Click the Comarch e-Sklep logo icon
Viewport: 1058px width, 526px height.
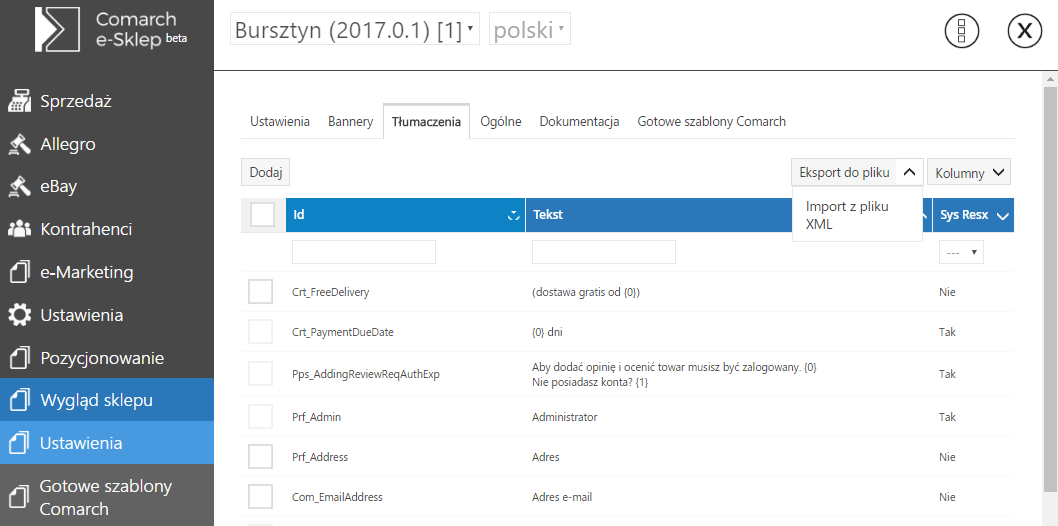pos(57,29)
